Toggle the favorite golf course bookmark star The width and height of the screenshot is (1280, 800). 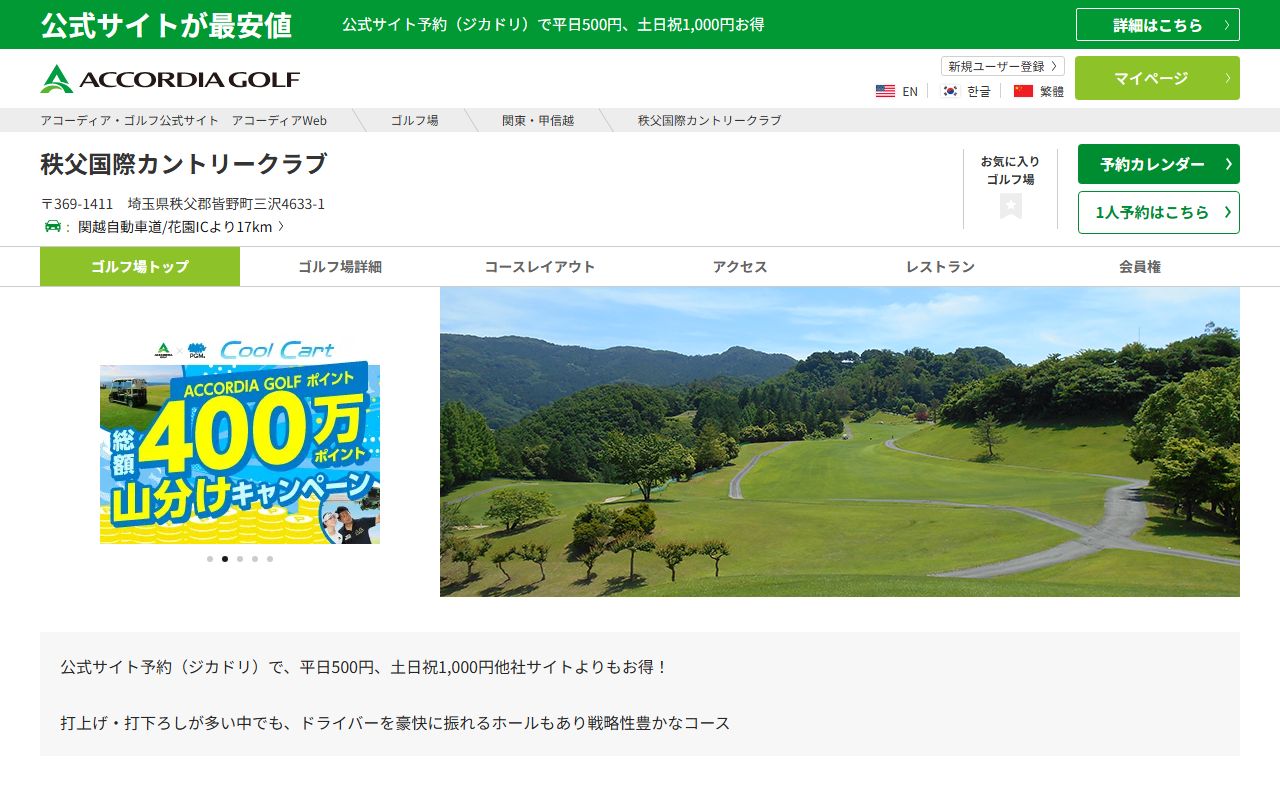1011,206
